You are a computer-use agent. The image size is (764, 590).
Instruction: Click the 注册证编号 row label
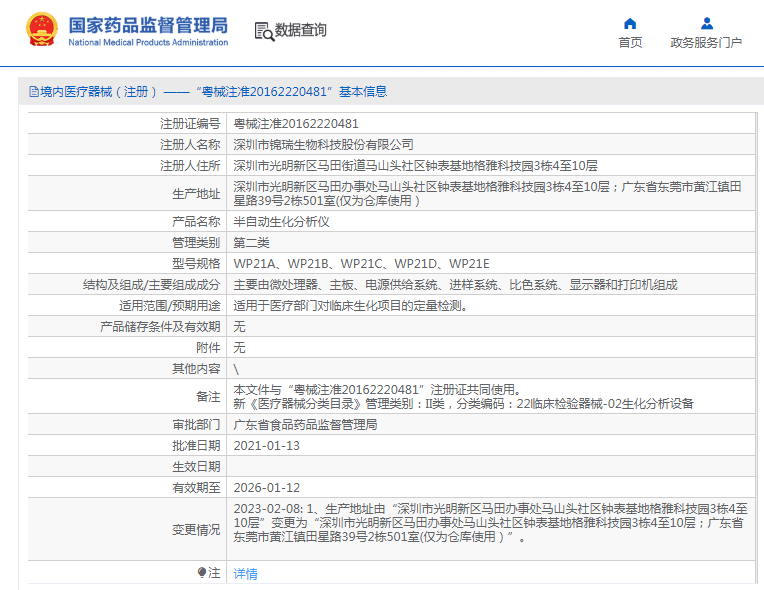click(x=190, y=124)
